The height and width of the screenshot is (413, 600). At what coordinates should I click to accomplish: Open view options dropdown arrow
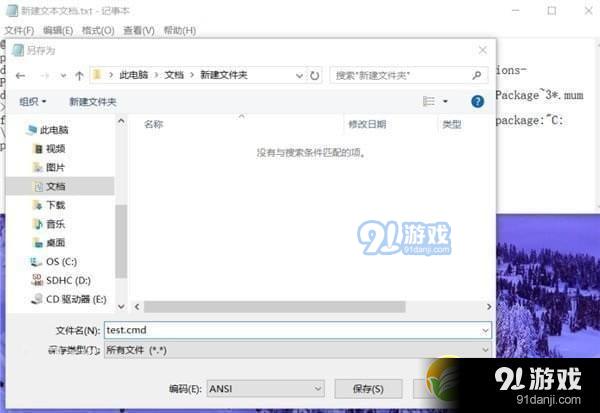pos(445,101)
